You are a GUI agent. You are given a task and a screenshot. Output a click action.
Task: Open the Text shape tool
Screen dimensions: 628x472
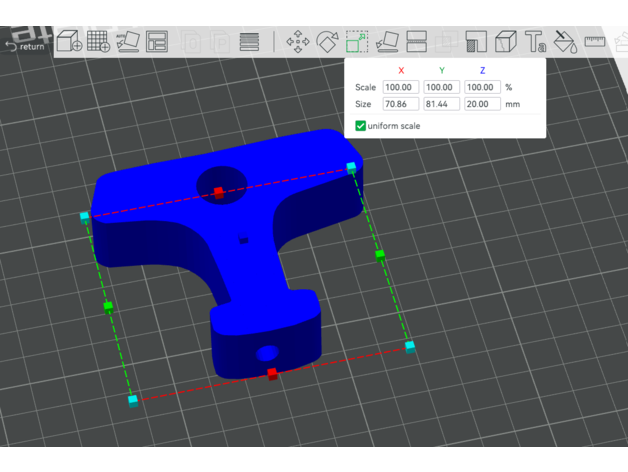pyautogui.click(x=536, y=42)
